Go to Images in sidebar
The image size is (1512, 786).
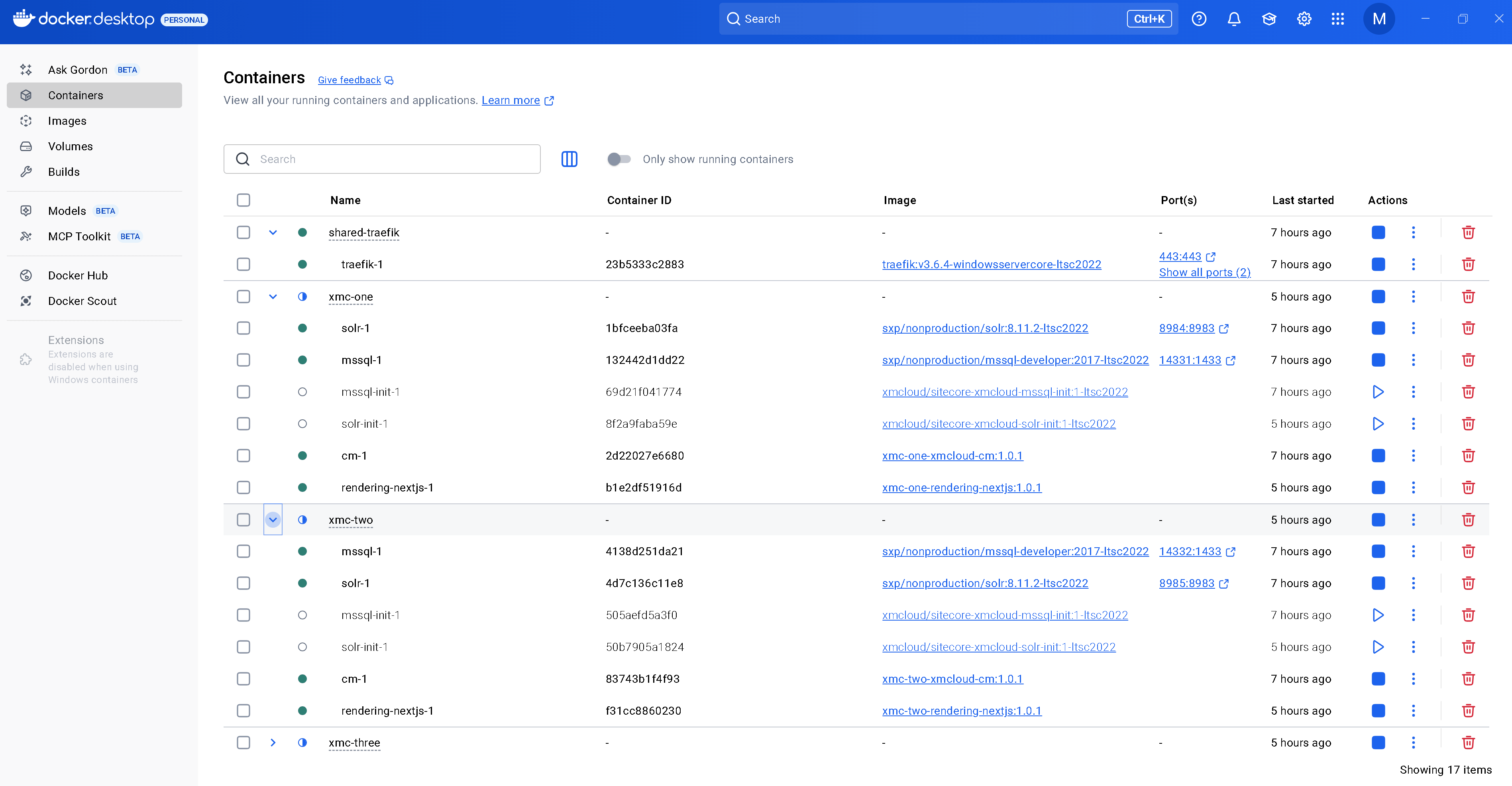pyautogui.click(x=67, y=121)
